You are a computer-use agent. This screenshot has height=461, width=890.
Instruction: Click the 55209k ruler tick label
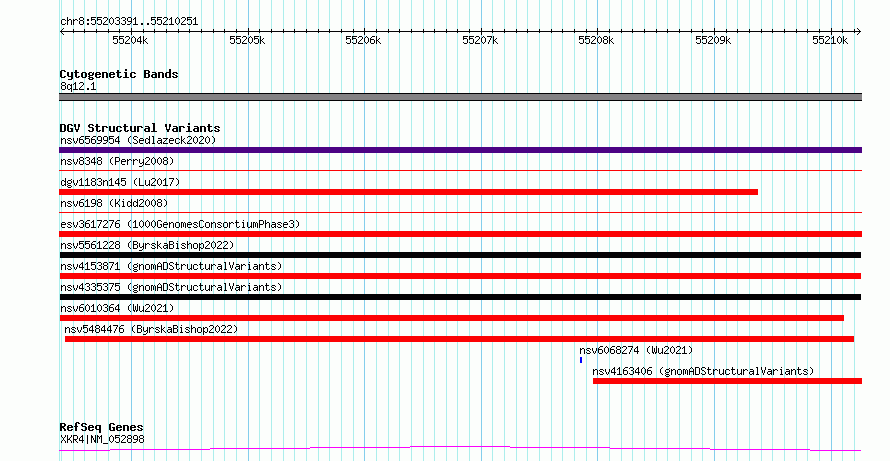pyautogui.click(x=713, y=40)
